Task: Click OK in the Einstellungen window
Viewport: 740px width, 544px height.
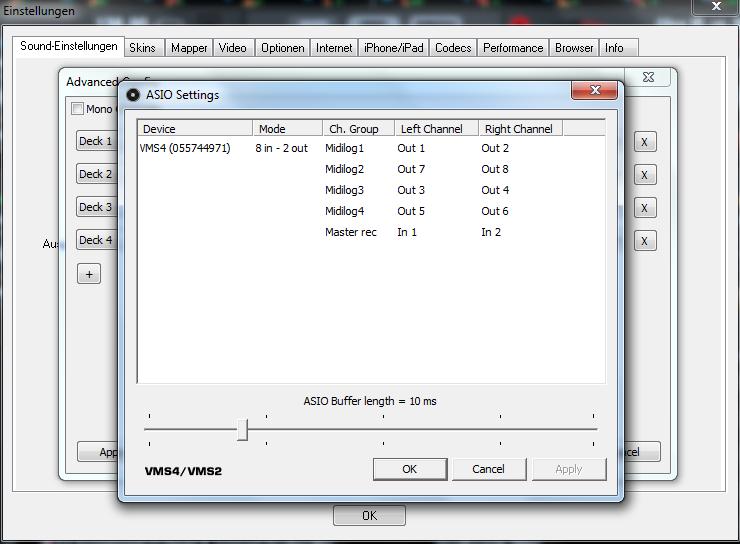Action: [369, 516]
